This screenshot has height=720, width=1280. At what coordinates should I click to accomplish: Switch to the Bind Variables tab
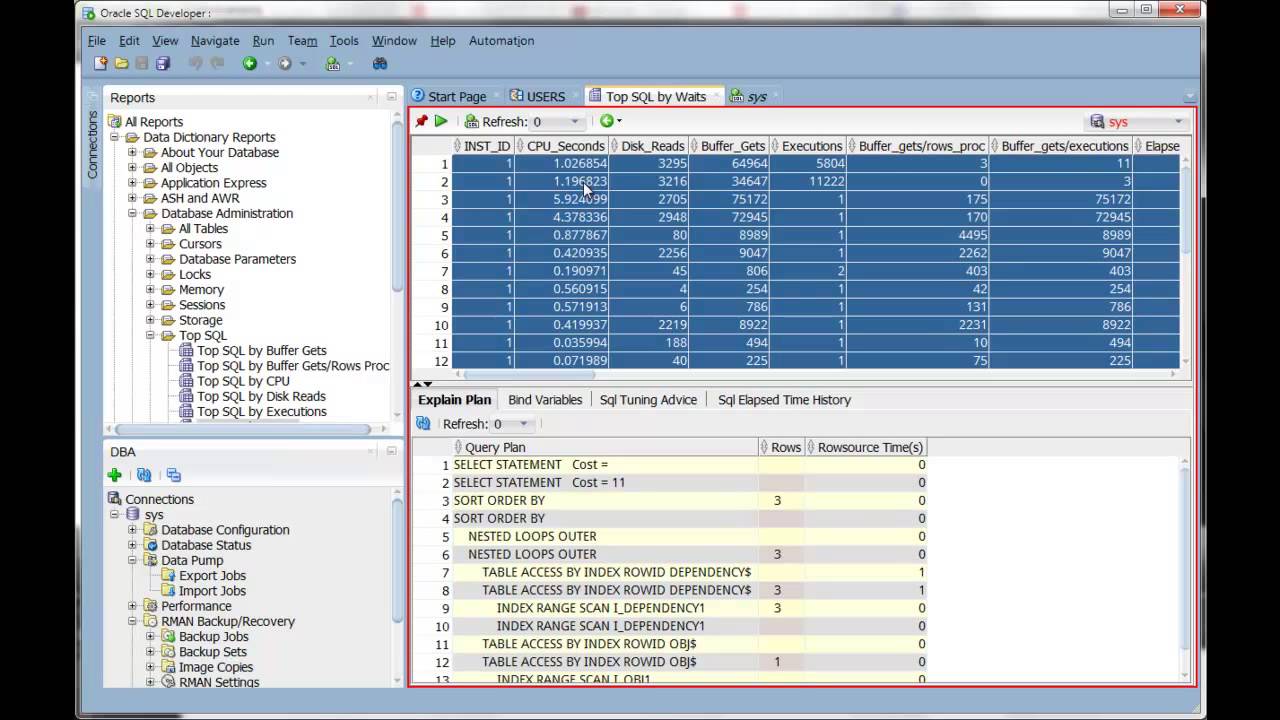coord(545,400)
